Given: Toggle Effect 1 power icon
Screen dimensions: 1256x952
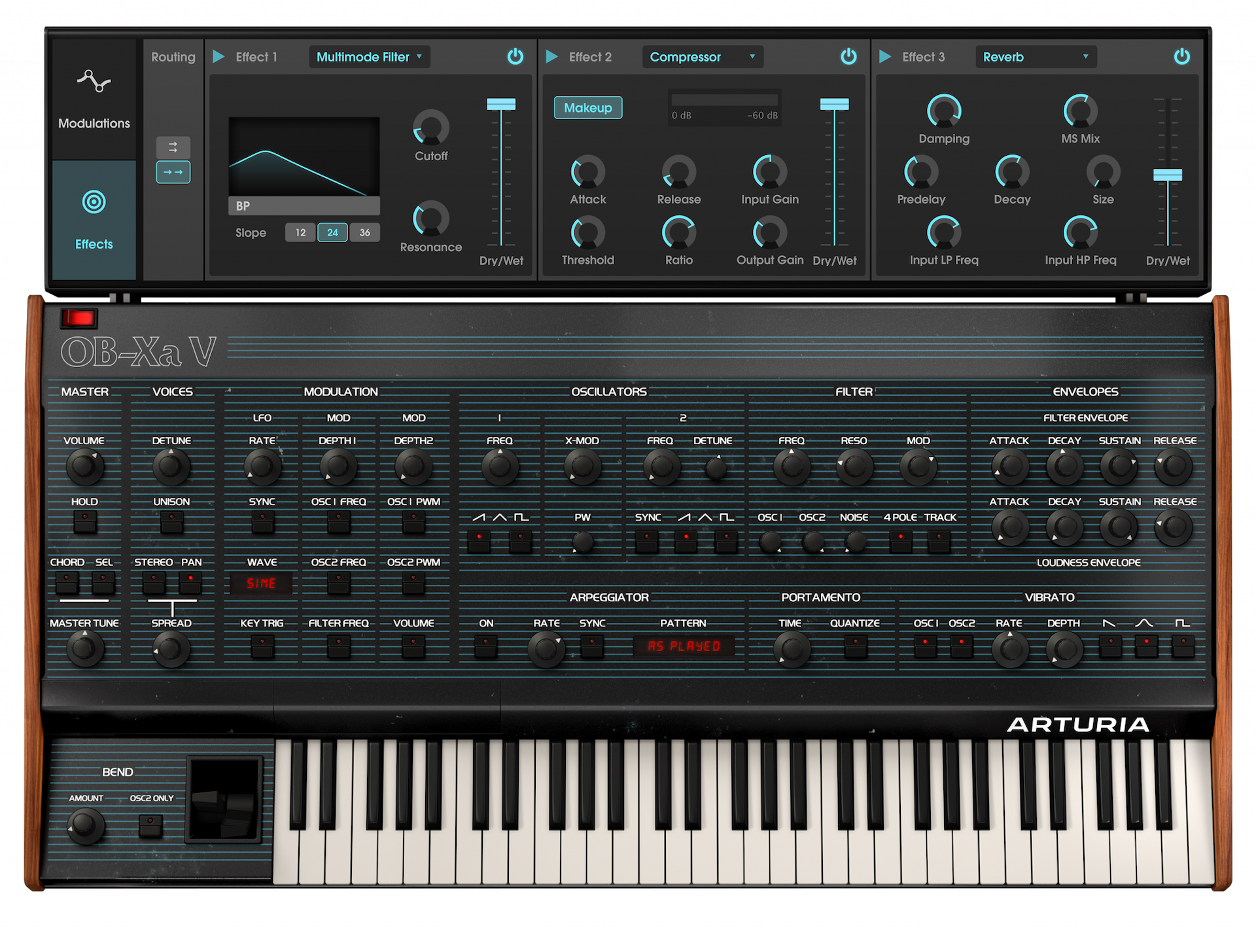Looking at the screenshot, I should 515,57.
